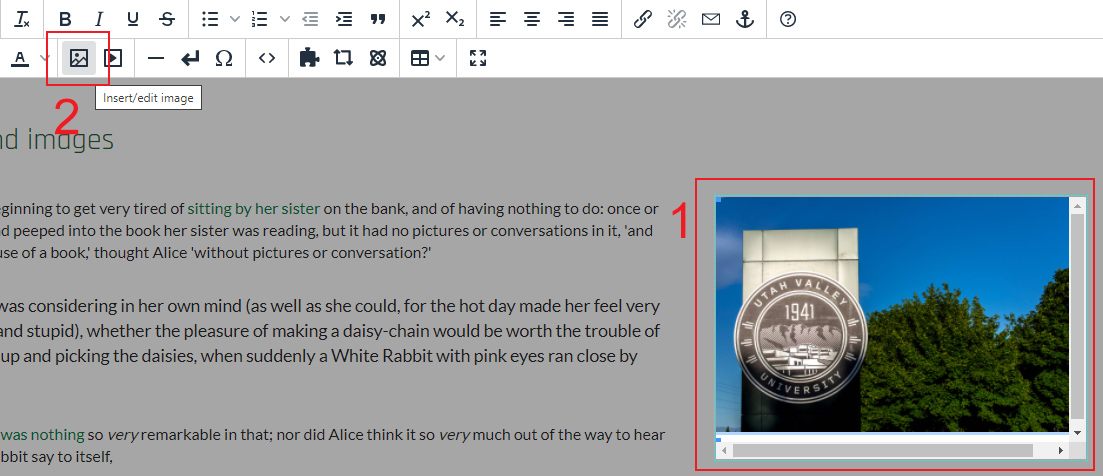Click the Insert/edit image icon
1103x476 pixels.
tap(79, 58)
